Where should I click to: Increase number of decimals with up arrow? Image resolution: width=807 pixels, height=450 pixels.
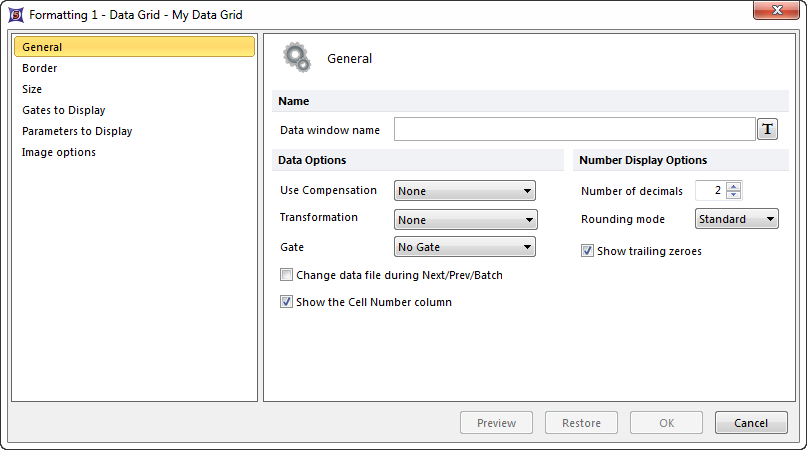pos(734,187)
